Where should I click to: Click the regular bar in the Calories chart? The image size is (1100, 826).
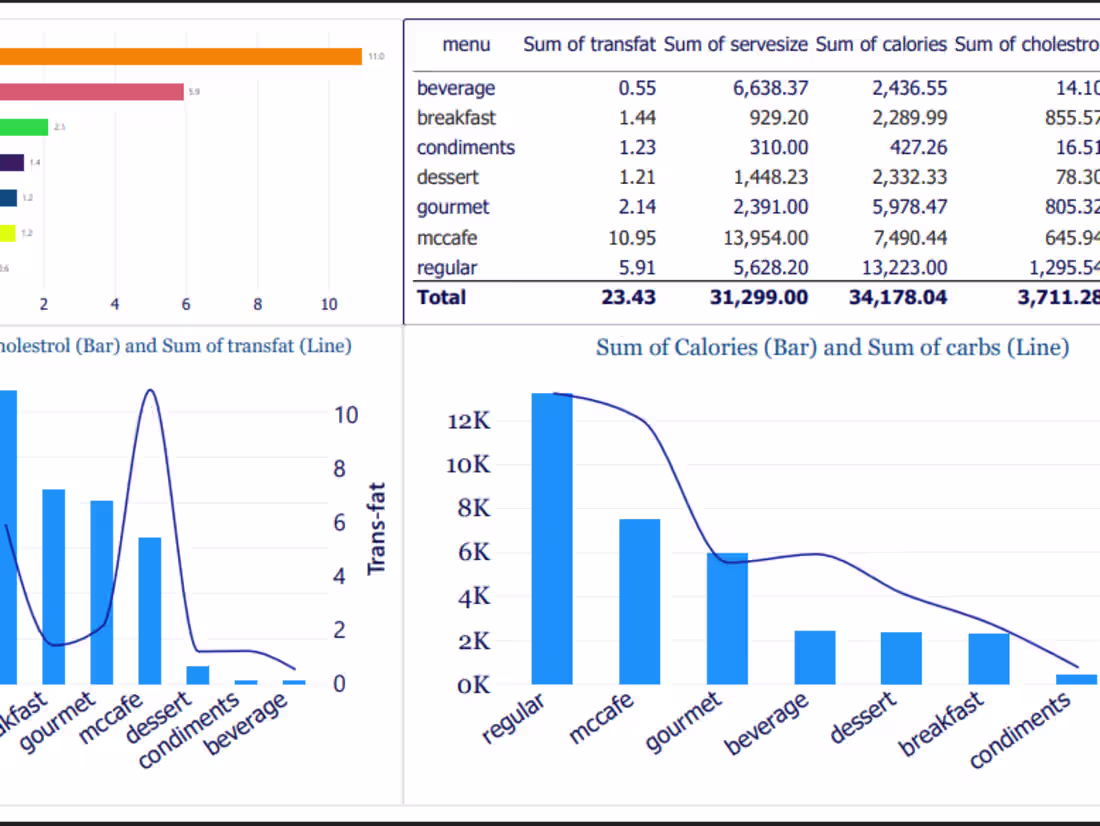point(552,538)
